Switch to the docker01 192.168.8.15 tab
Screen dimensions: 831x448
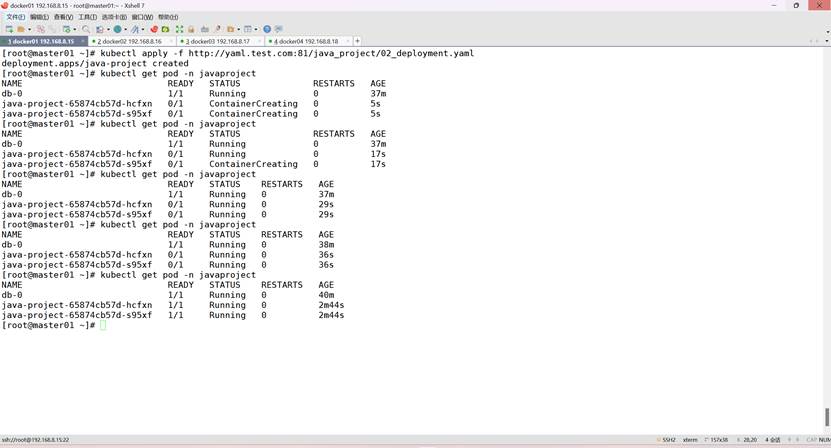click(x=41, y=41)
